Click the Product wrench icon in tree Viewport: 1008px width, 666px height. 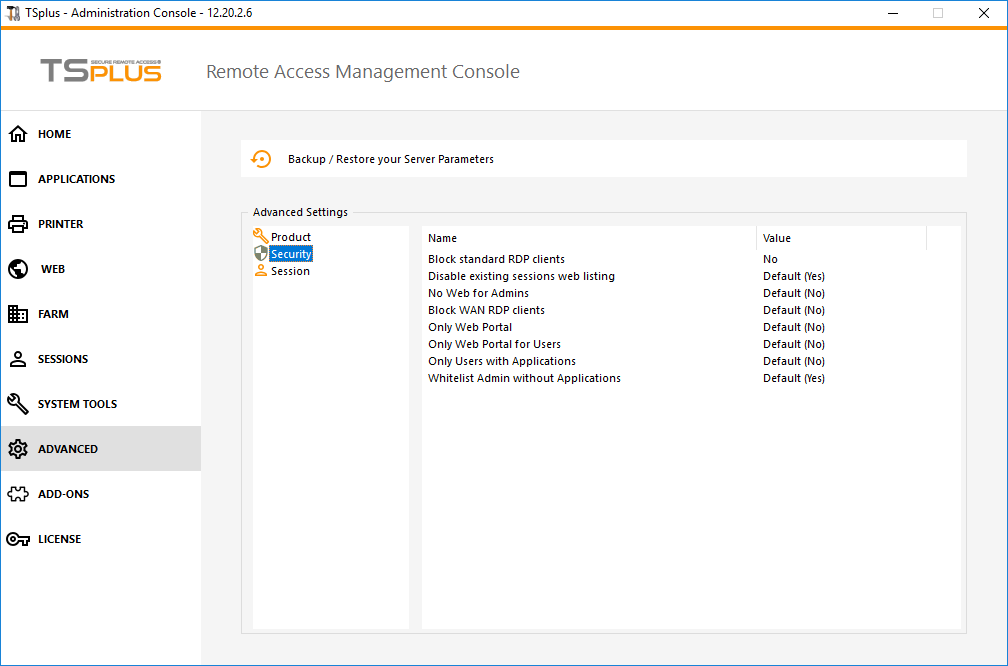tap(260, 236)
